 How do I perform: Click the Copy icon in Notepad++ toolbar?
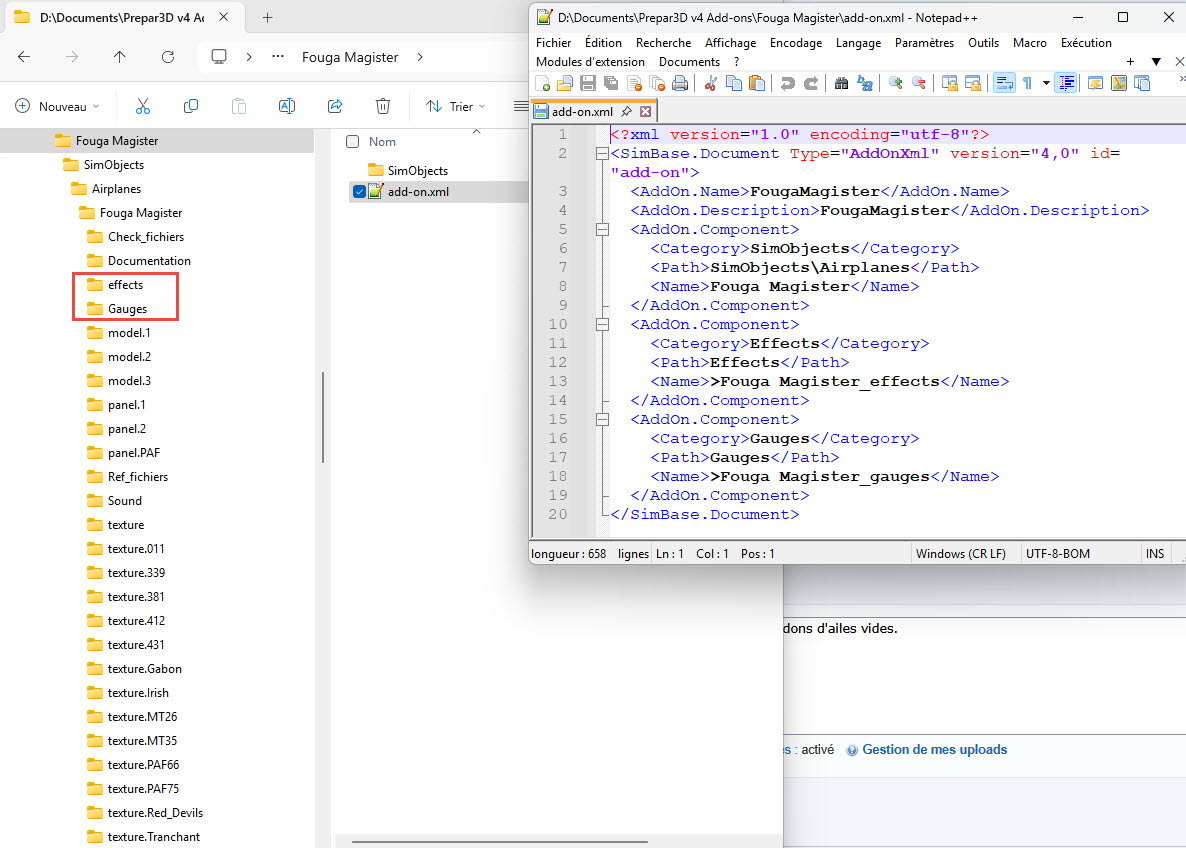pos(734,83)
